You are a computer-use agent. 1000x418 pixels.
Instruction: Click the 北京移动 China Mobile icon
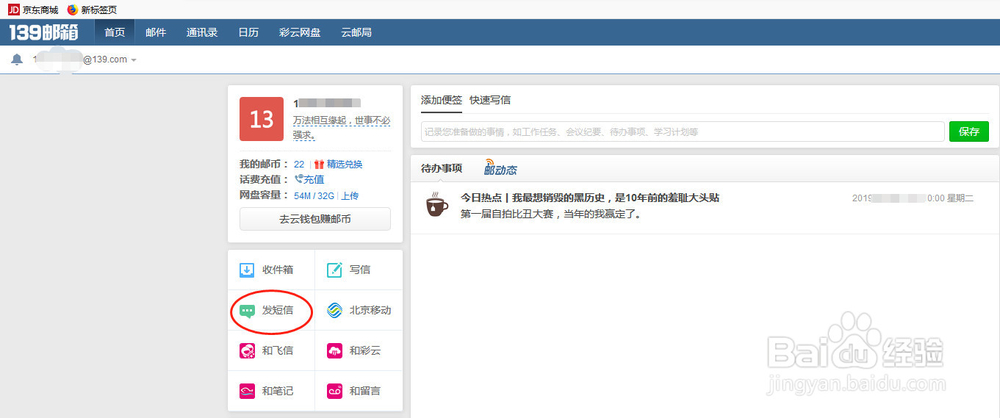click(334, 311)
